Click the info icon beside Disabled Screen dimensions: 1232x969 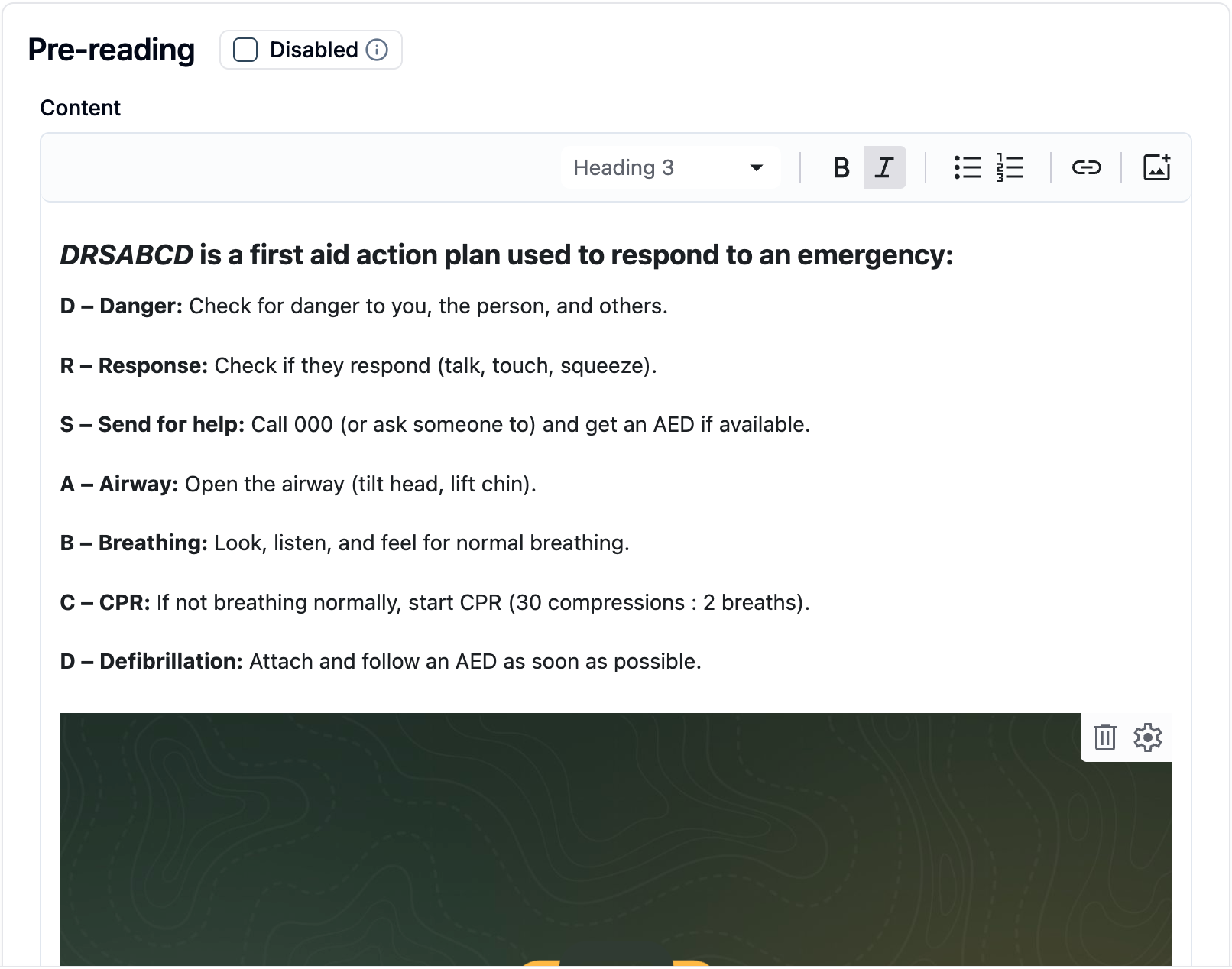(377, 50)
